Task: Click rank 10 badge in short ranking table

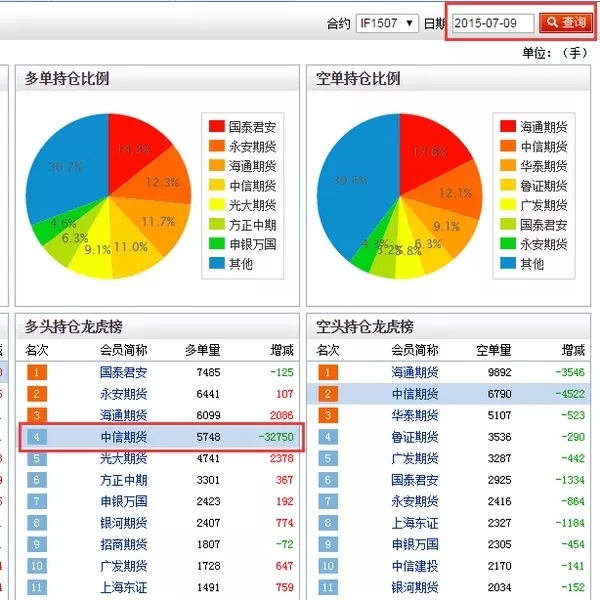Action: (x=328, y=566)
